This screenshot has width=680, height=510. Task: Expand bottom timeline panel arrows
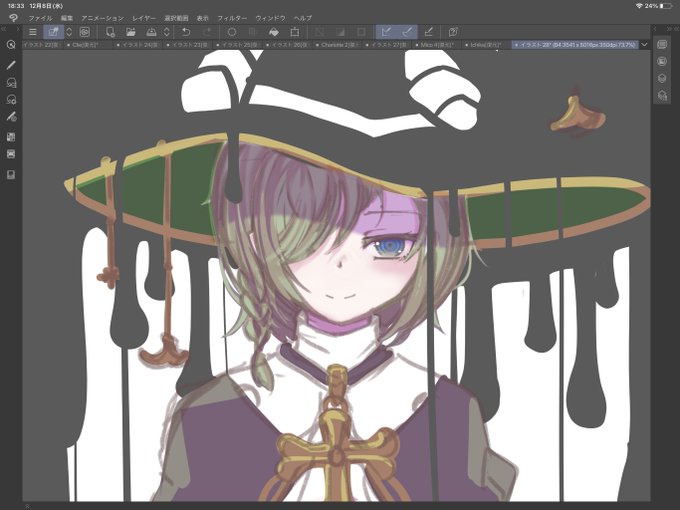27,506
